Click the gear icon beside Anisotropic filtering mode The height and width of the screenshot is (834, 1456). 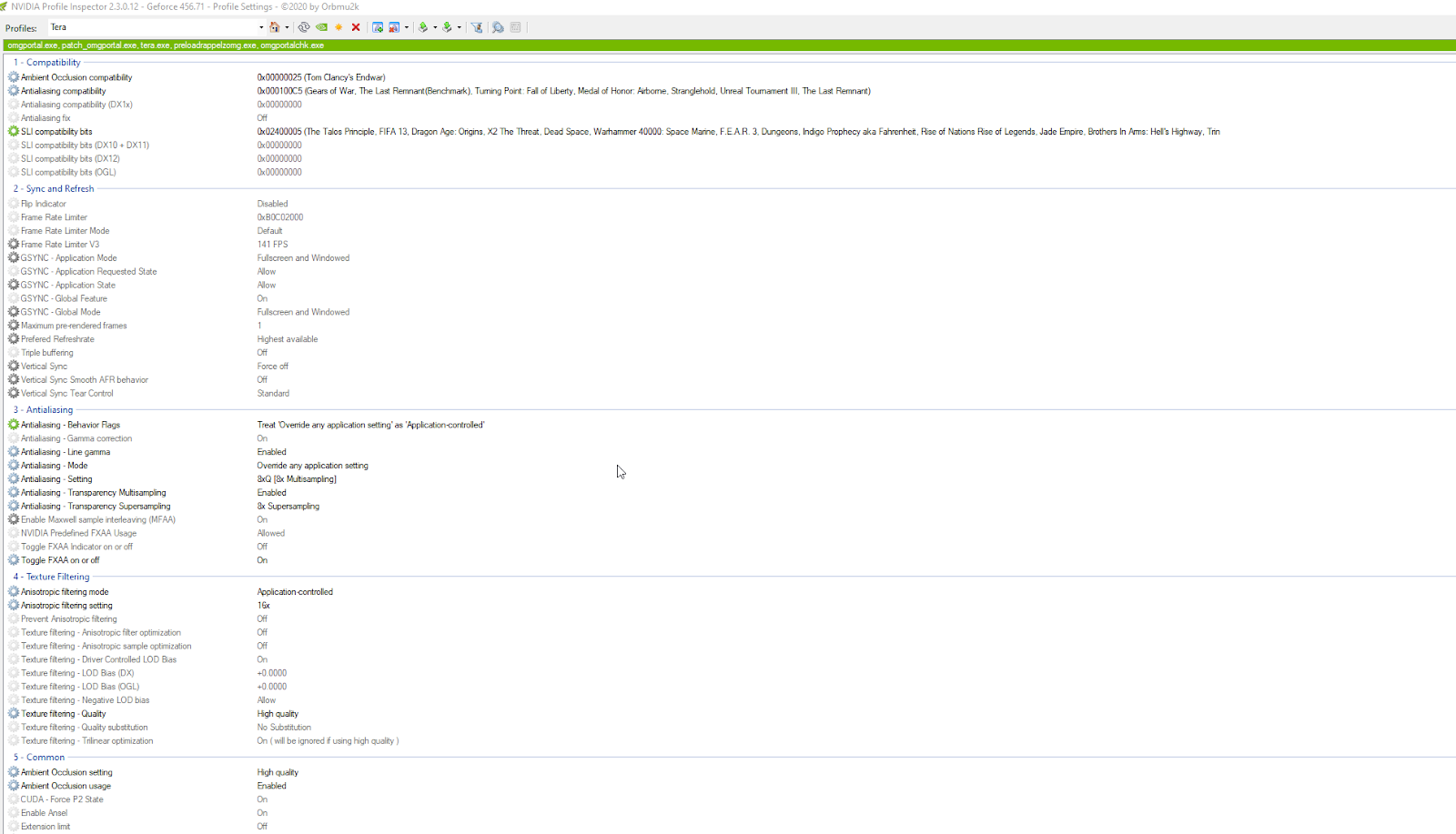point(14,591)
